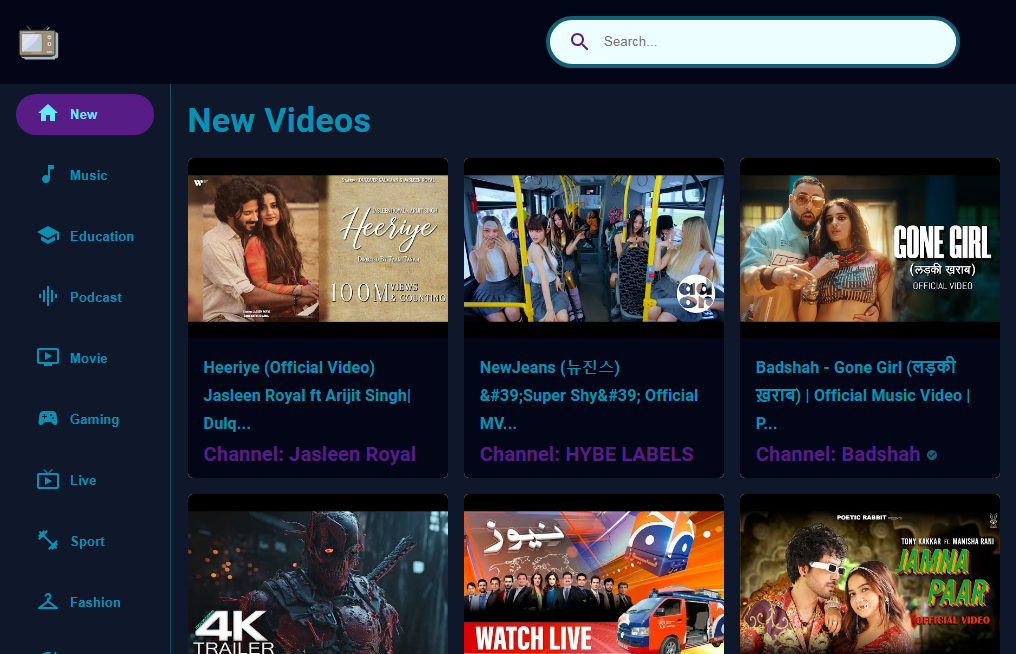Open the Music category
This screenshot has height=654, width=1016.
click(89, 175)
